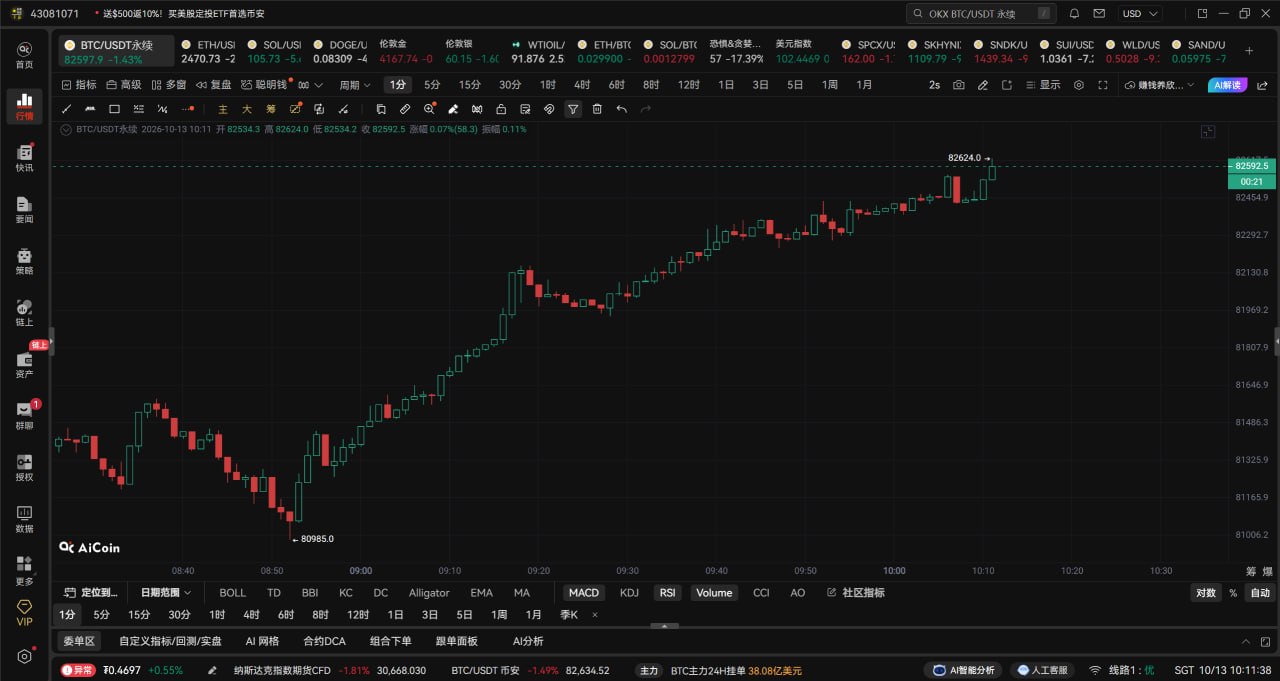Toggle 自动 auto scale button
This screenshot has height=681, width=1280.
(x=1260, y=593)
